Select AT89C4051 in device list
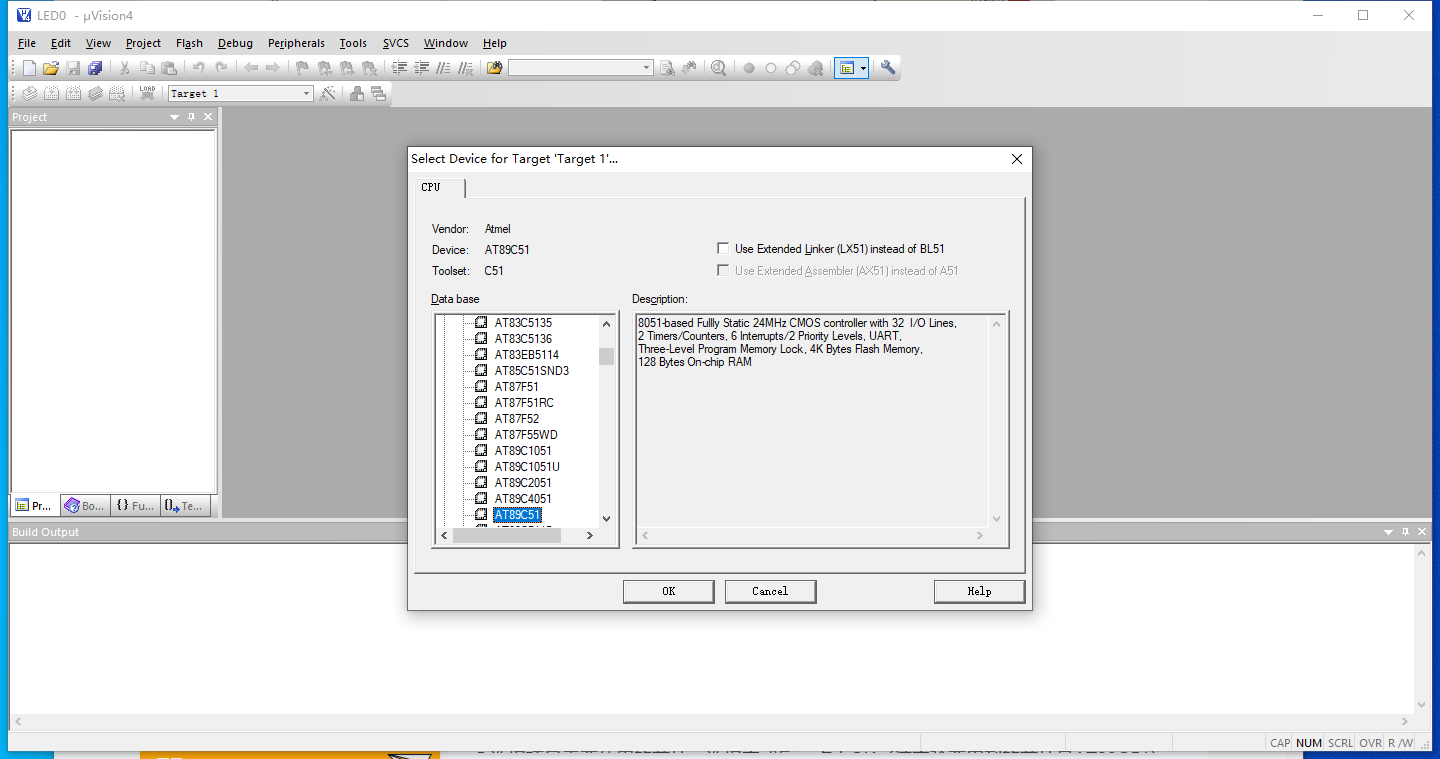The image size is (1440, 759). [x=523, y=499]
